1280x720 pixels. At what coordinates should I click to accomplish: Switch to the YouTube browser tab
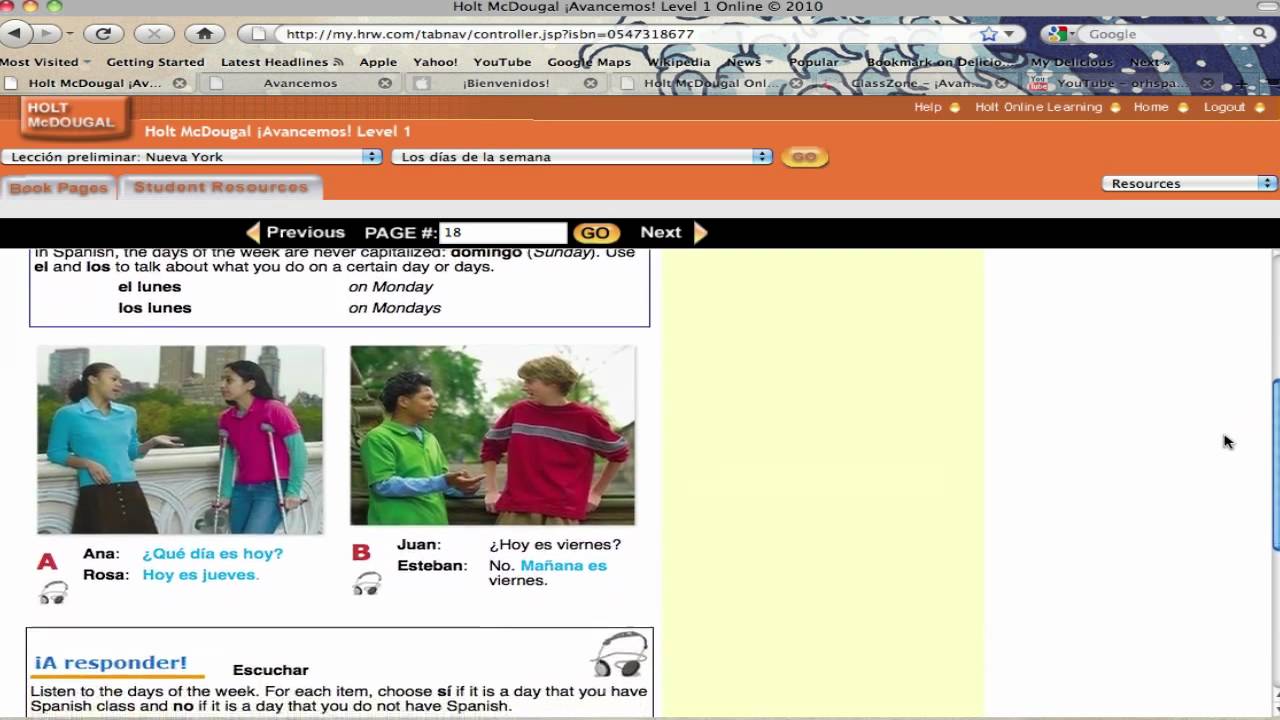[x=1120, y=83]
